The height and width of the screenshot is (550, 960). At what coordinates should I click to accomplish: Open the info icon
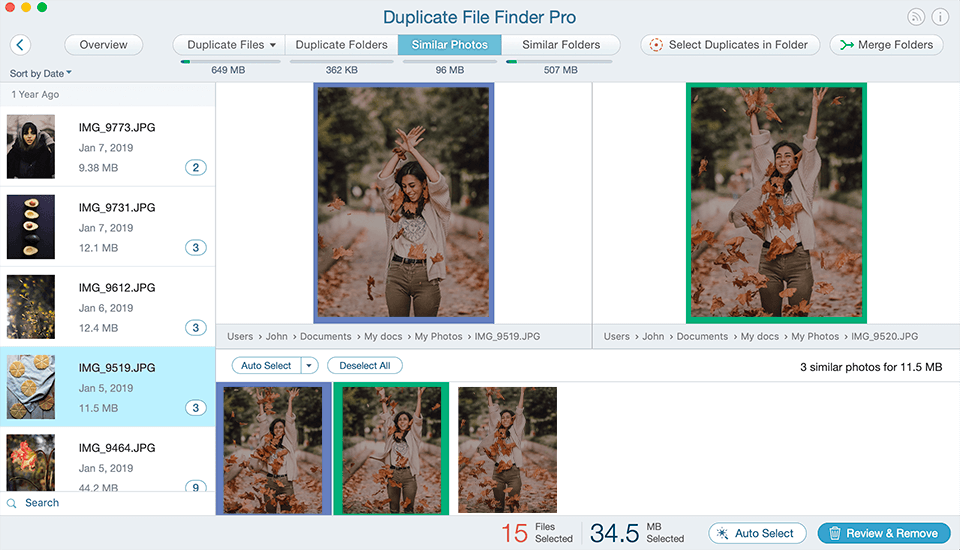pos(940,17)
